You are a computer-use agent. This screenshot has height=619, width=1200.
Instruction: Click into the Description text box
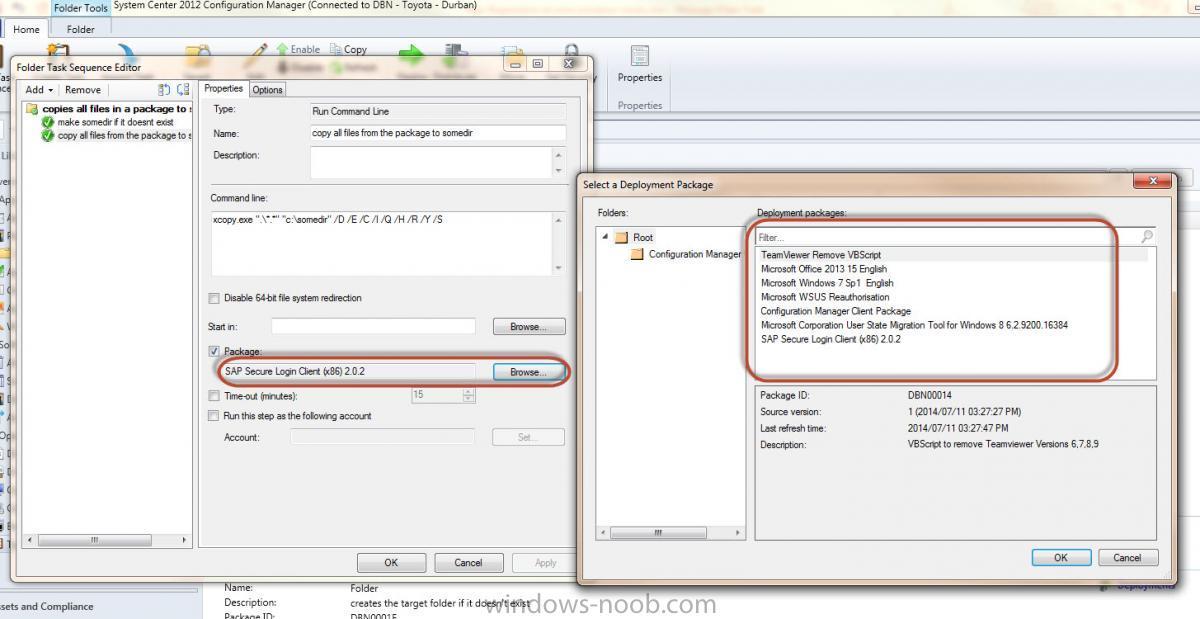(x=431, y=162)
